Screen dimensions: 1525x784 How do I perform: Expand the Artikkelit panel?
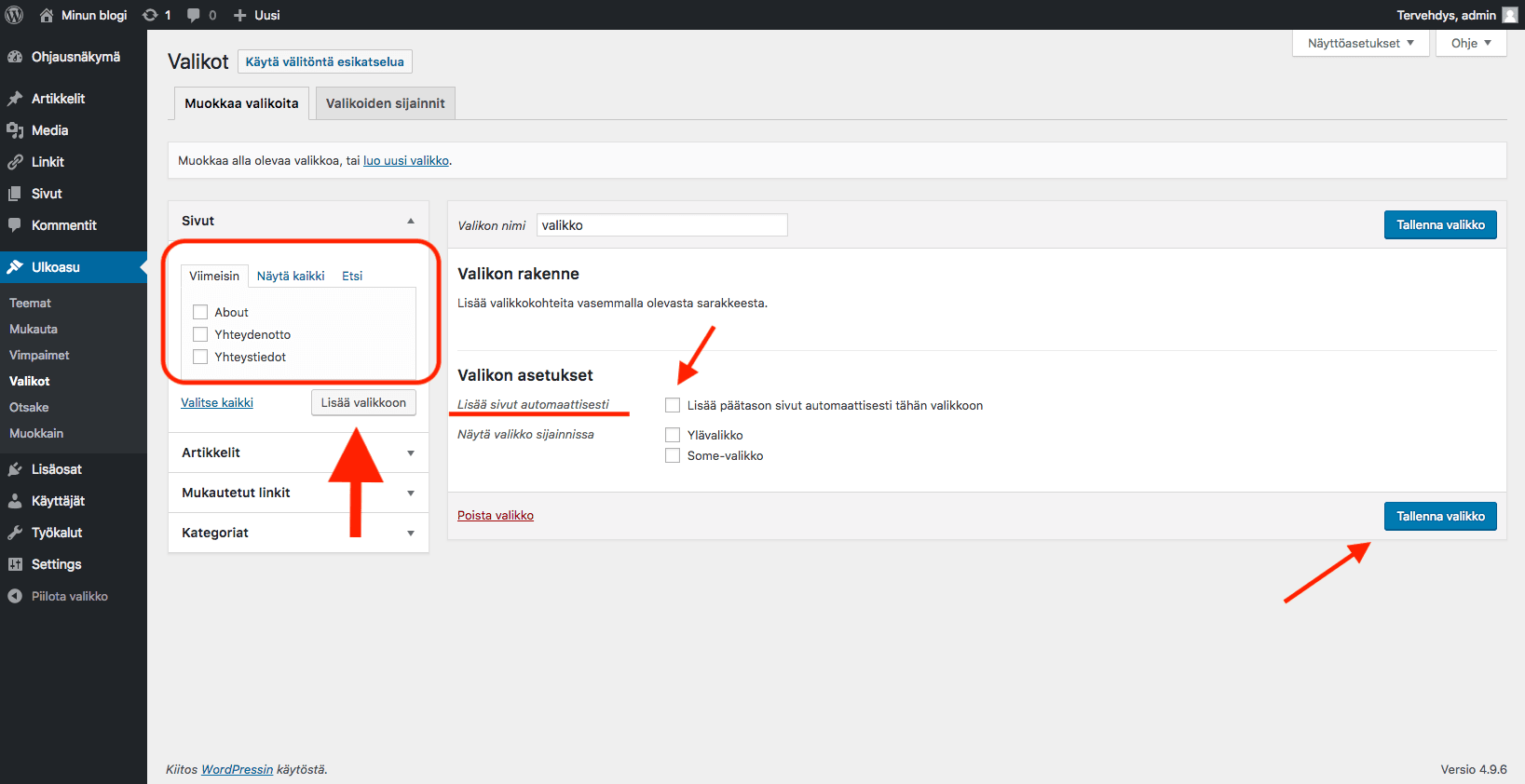(x=298, y=453)
